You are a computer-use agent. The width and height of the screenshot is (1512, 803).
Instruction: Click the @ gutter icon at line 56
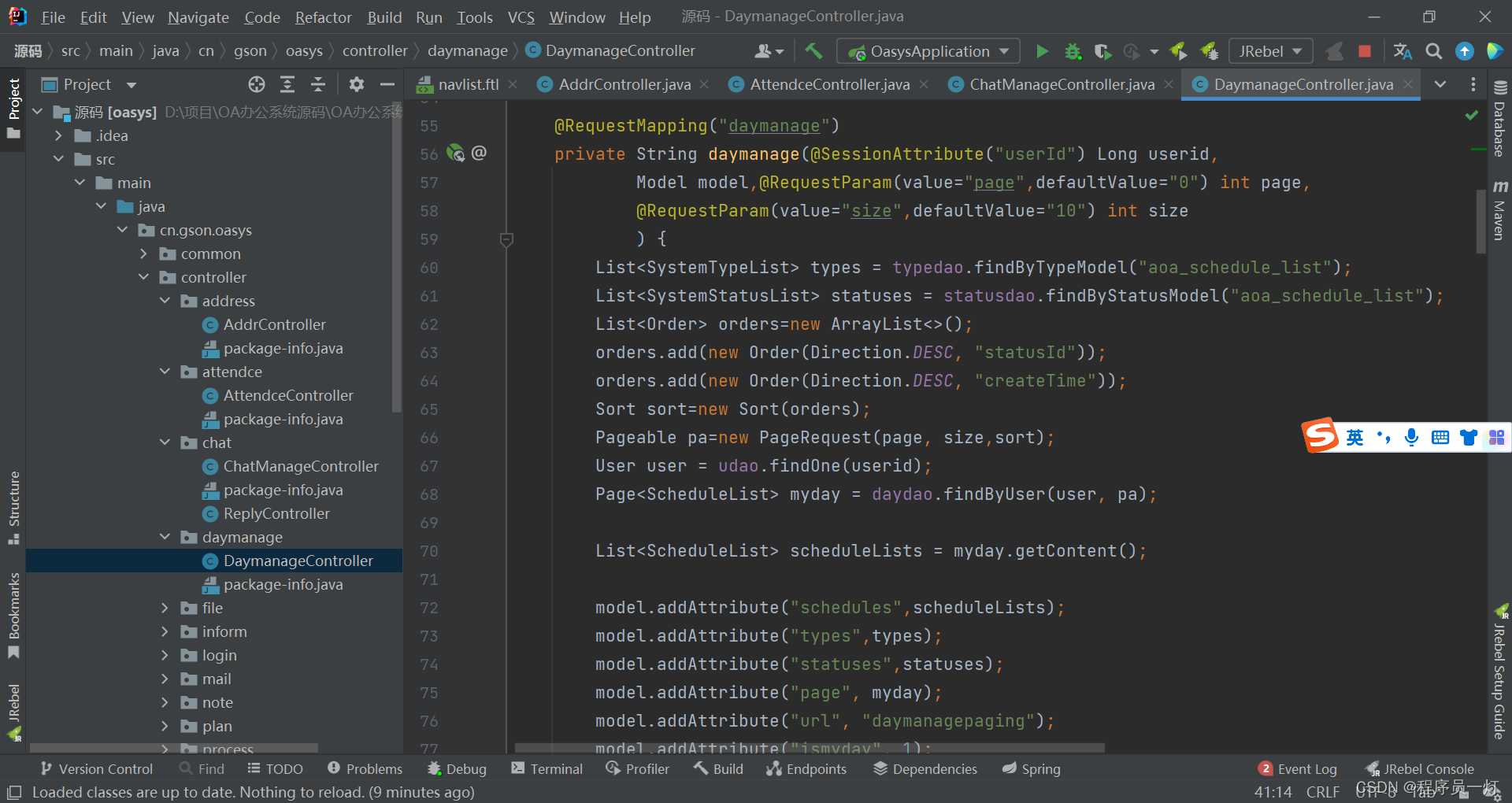479,153
